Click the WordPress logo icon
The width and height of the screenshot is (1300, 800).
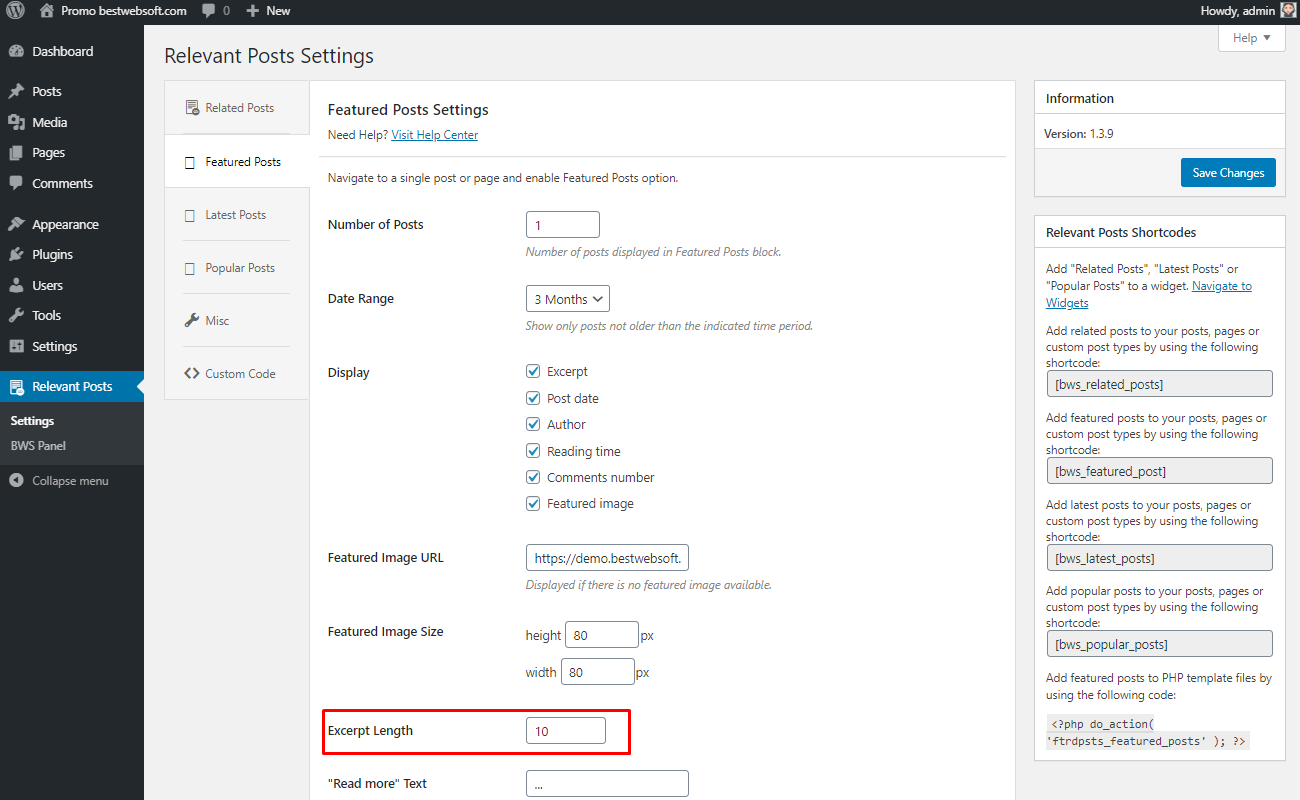point(15,11)
